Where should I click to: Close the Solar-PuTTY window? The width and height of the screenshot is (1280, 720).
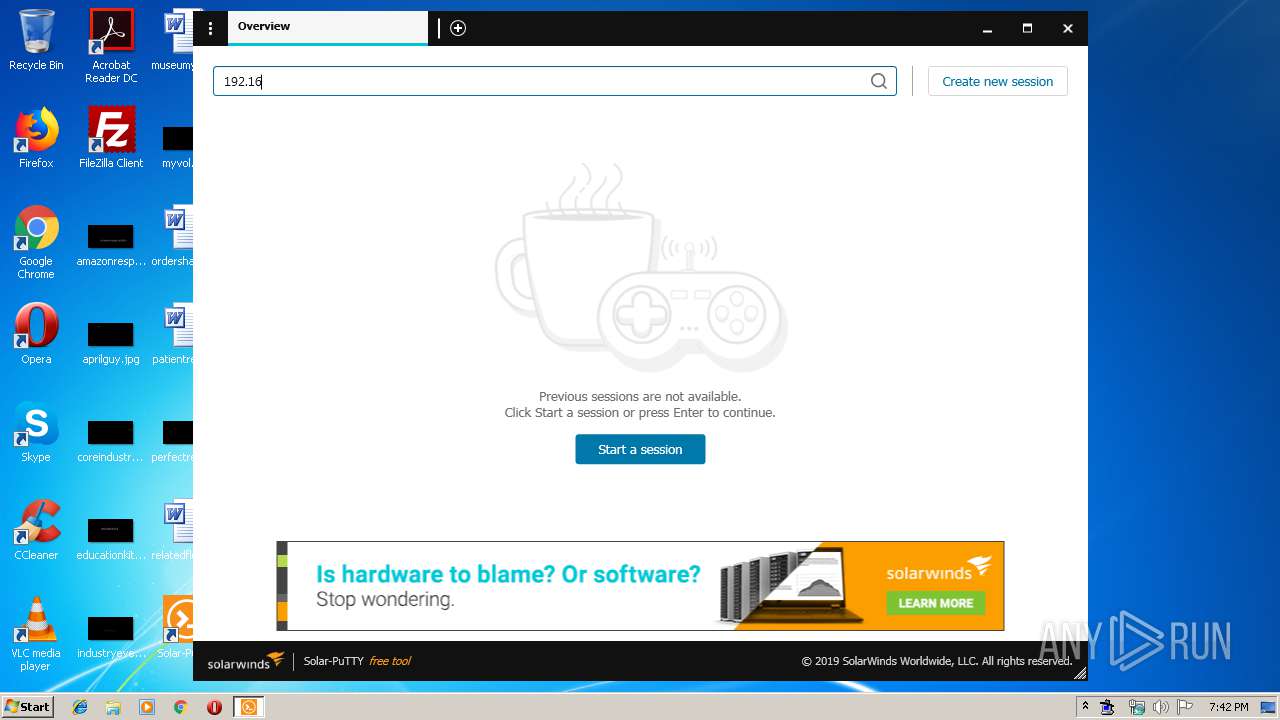click(x=1067, y=29)
